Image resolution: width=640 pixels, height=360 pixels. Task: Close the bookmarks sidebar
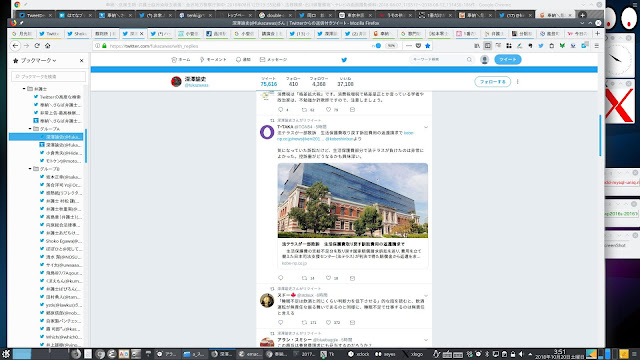81,60
